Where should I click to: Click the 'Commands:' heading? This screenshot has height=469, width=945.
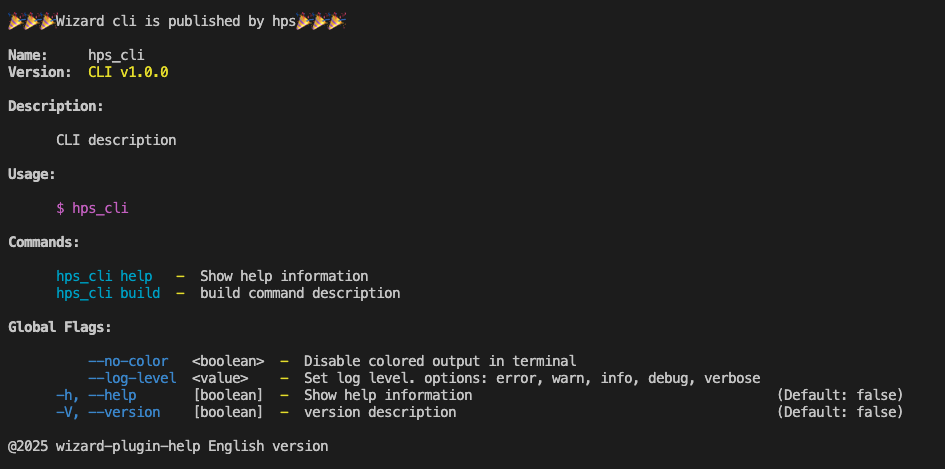click(x=44, y=242)
